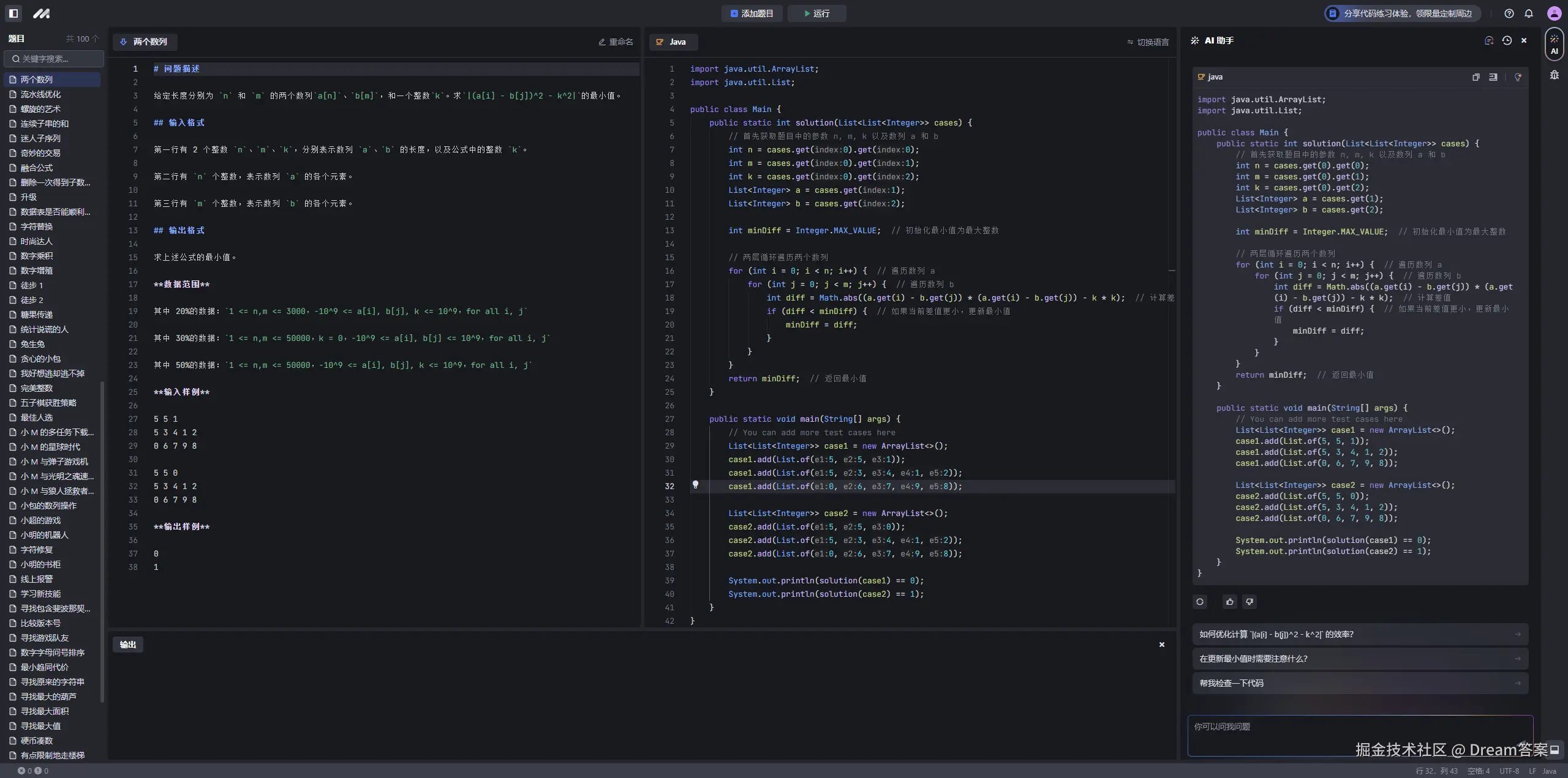Start a new AI conversation icon
The height and width of the screenshot is (778, 1568).
coord(1489,40)
